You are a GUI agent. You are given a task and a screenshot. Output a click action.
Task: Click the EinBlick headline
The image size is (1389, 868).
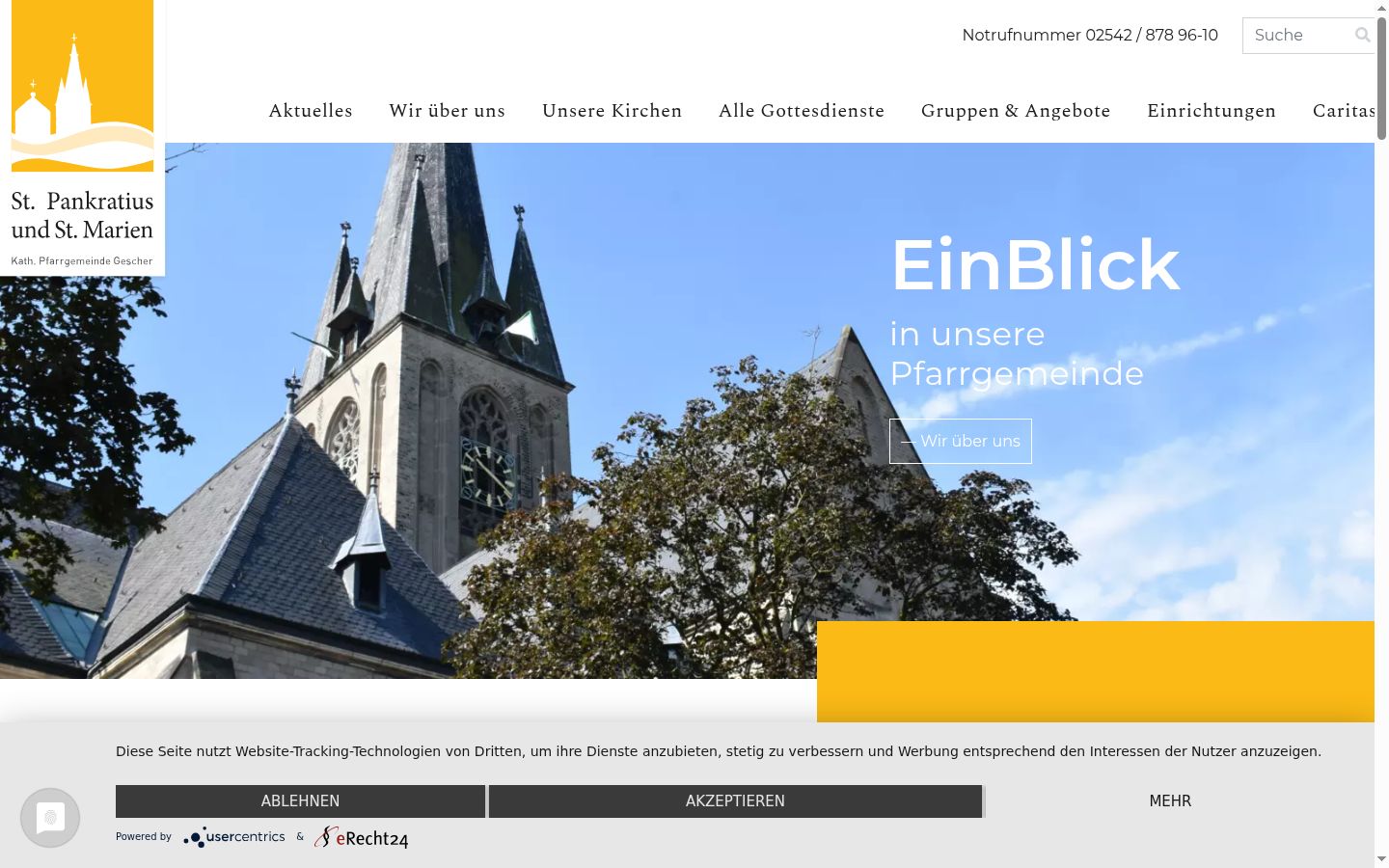(x=1035, y=264)
